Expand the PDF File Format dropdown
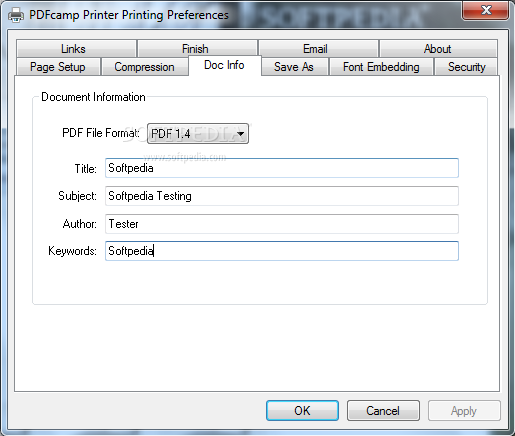Image resolution: width=515 pixels, height=436 pixels. tap(198, 134)
